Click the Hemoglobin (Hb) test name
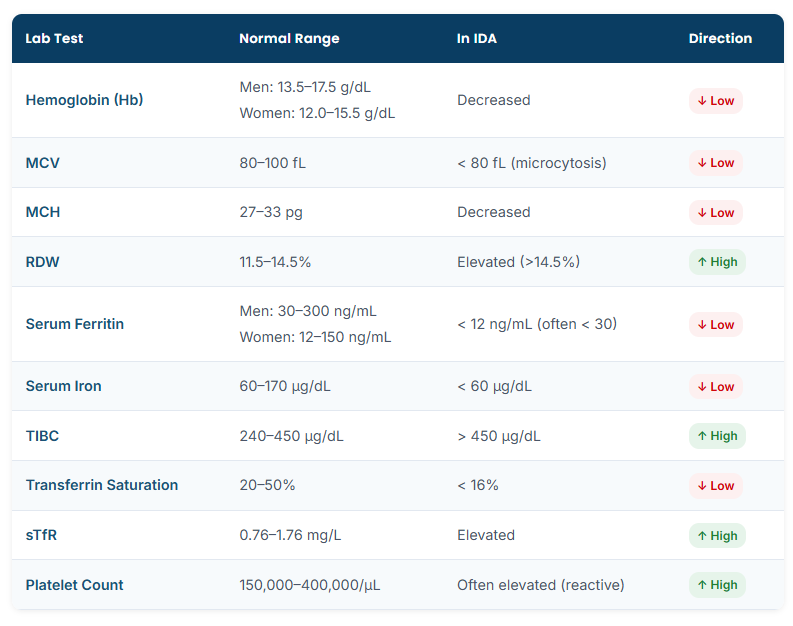Image resolution: width=793 pixels, height=626 pixels. [x=84, y=100]
